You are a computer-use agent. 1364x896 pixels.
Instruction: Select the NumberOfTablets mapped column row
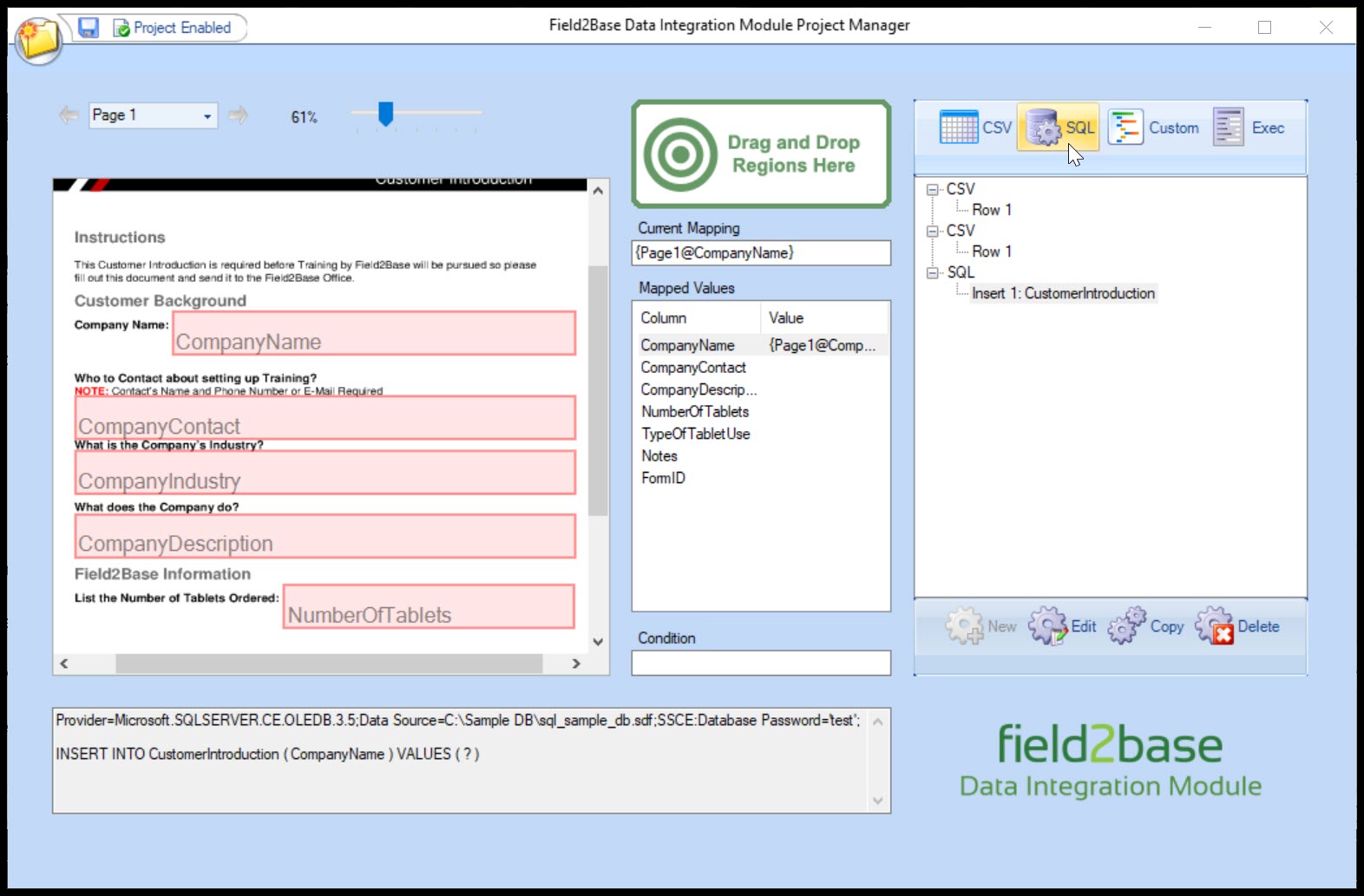point(761,412)
